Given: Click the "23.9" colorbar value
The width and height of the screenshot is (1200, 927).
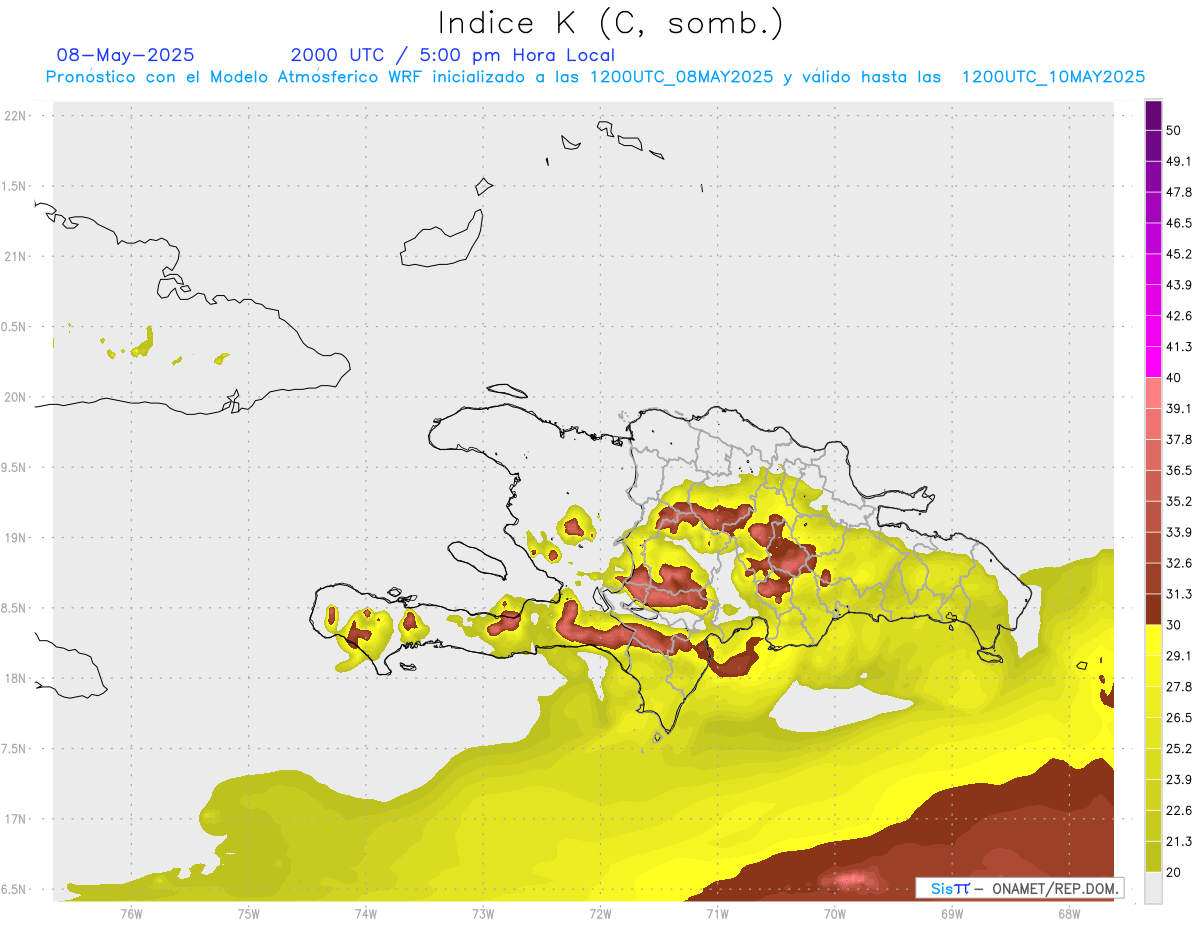Looking at the screenshot, I should click(1179, 780).
